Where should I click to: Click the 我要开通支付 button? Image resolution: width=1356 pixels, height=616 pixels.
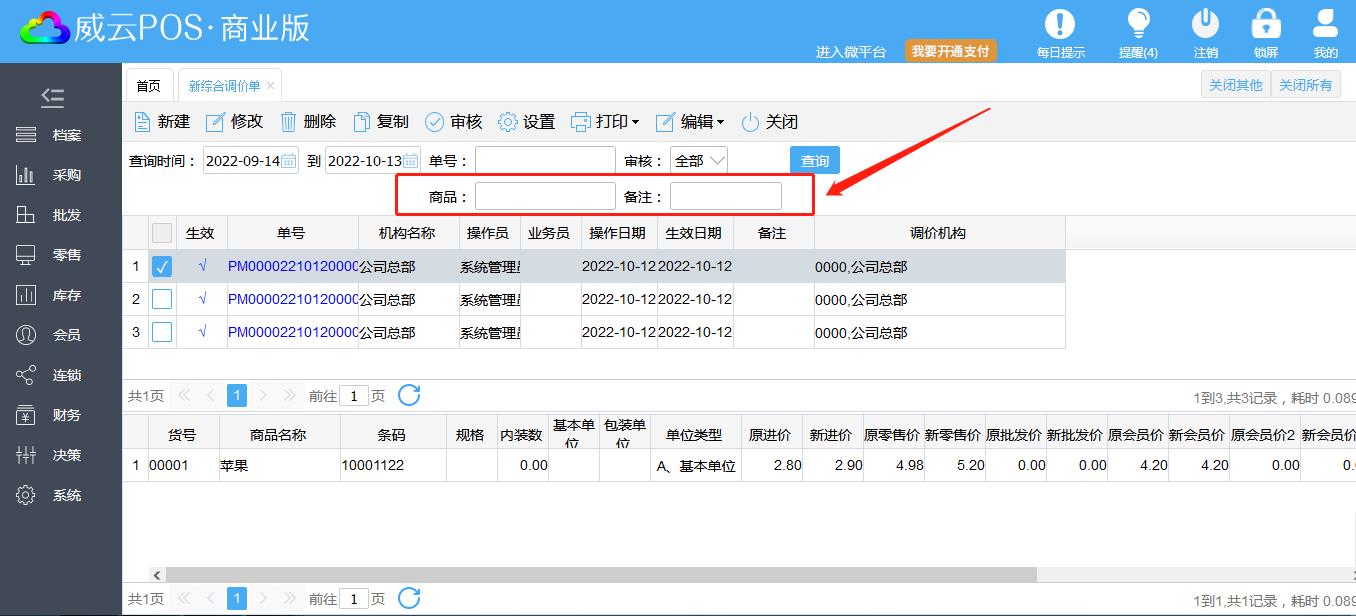[x=950, y=51]
